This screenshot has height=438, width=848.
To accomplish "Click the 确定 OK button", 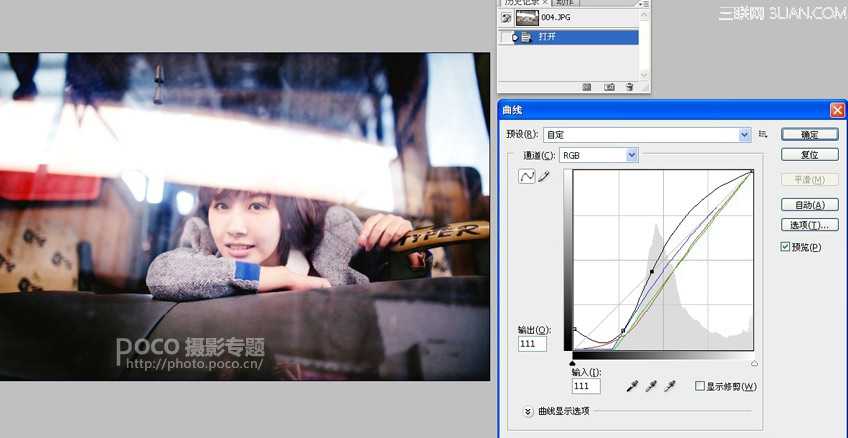I will 810,135.
